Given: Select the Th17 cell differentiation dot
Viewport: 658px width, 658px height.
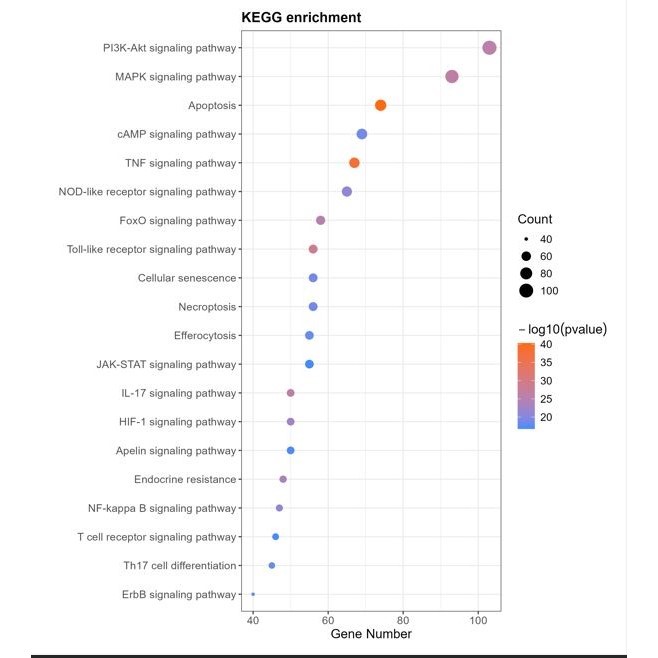Looking at the screenshot, I should click(x=272, y=566).
